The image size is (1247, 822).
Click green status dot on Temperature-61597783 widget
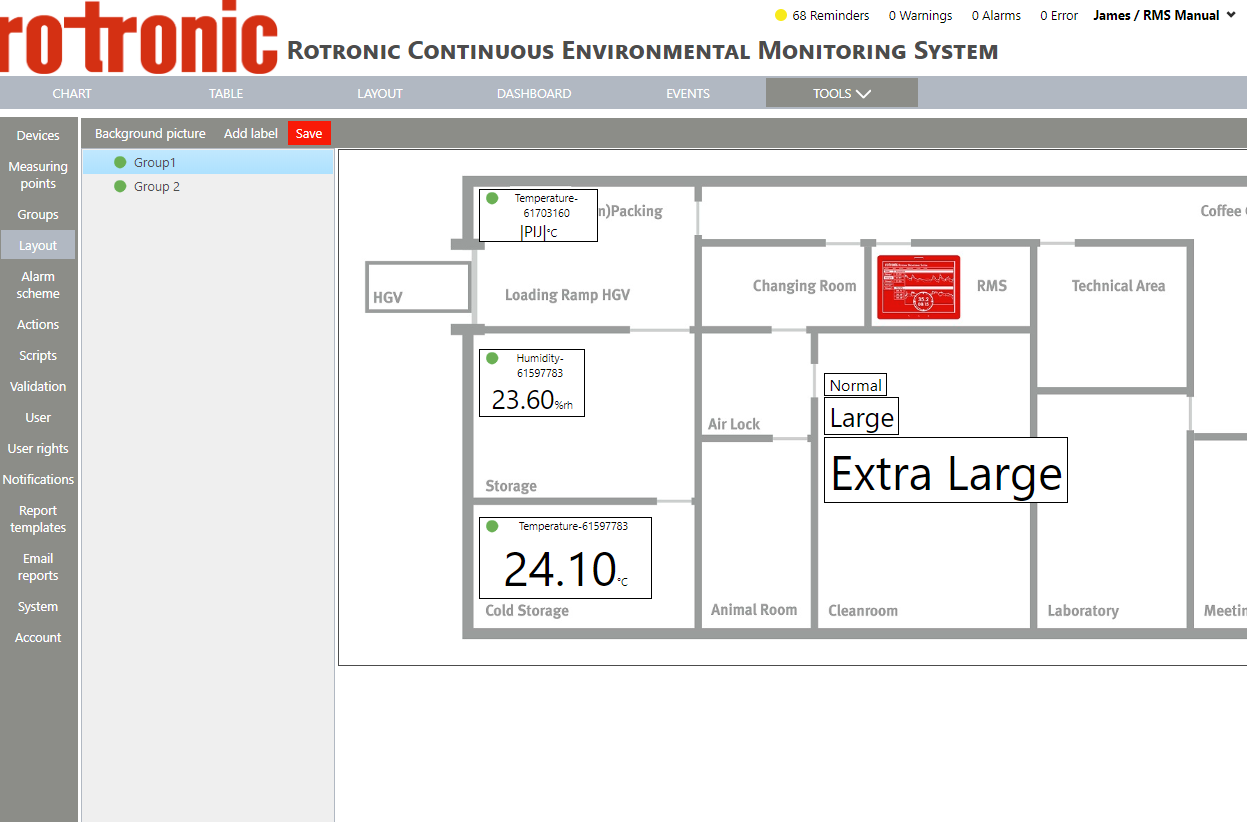(492, 526)
